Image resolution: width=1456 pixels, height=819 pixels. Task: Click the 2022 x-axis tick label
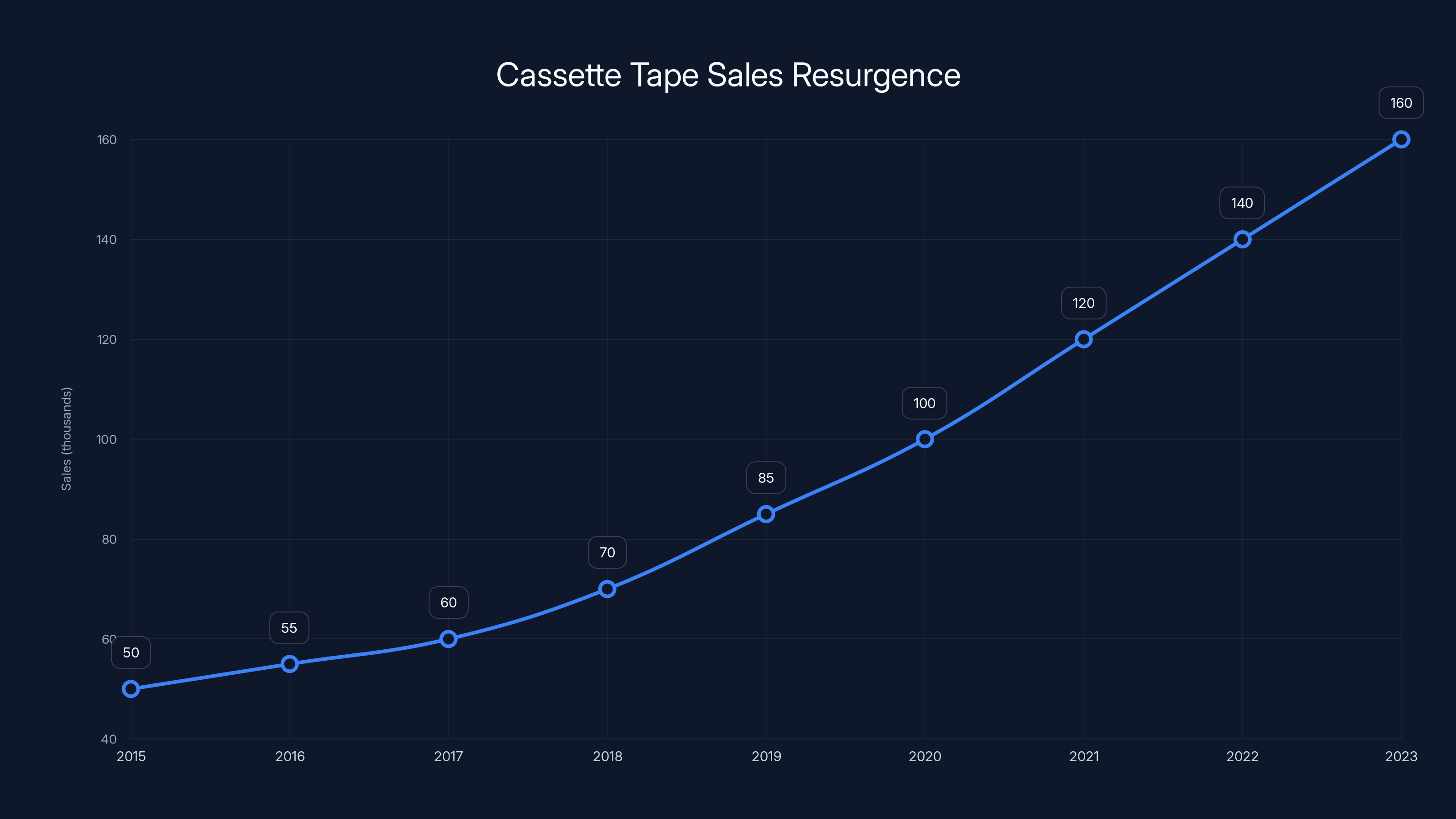tap(1242, 756)
